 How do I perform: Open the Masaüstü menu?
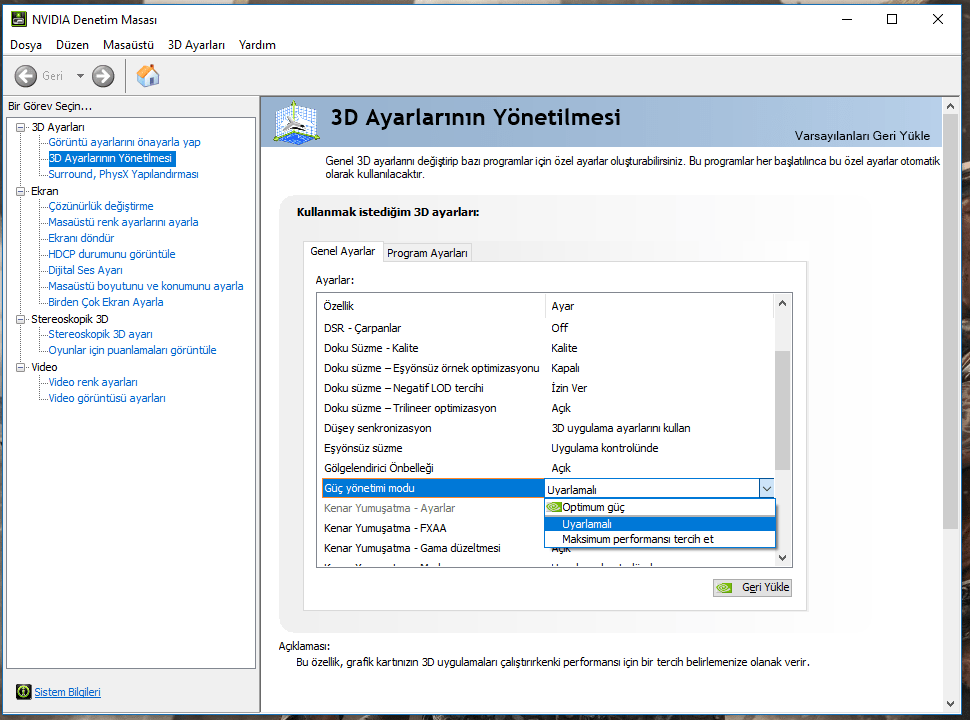(128, 45)
